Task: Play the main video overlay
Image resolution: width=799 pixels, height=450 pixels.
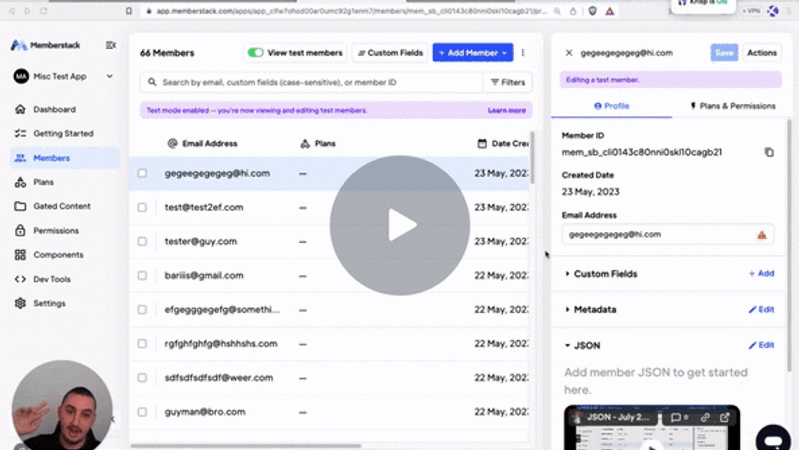Action: pyautogui.click(x=400, y=225)
